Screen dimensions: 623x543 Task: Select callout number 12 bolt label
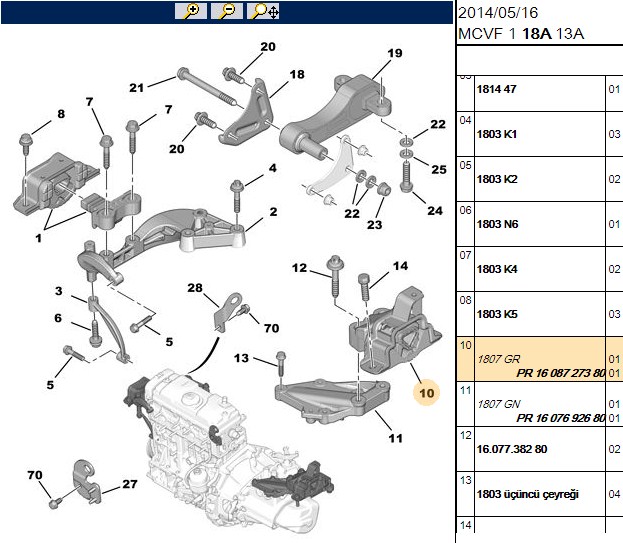pyautogui.click(x=299, y=268)
